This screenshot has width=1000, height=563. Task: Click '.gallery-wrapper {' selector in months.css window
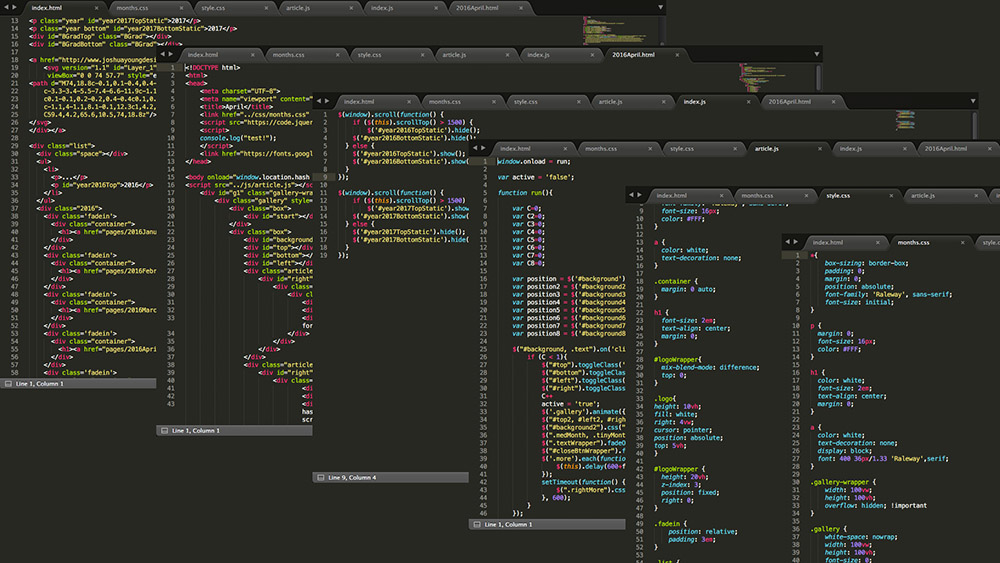[x=842, y=482]
